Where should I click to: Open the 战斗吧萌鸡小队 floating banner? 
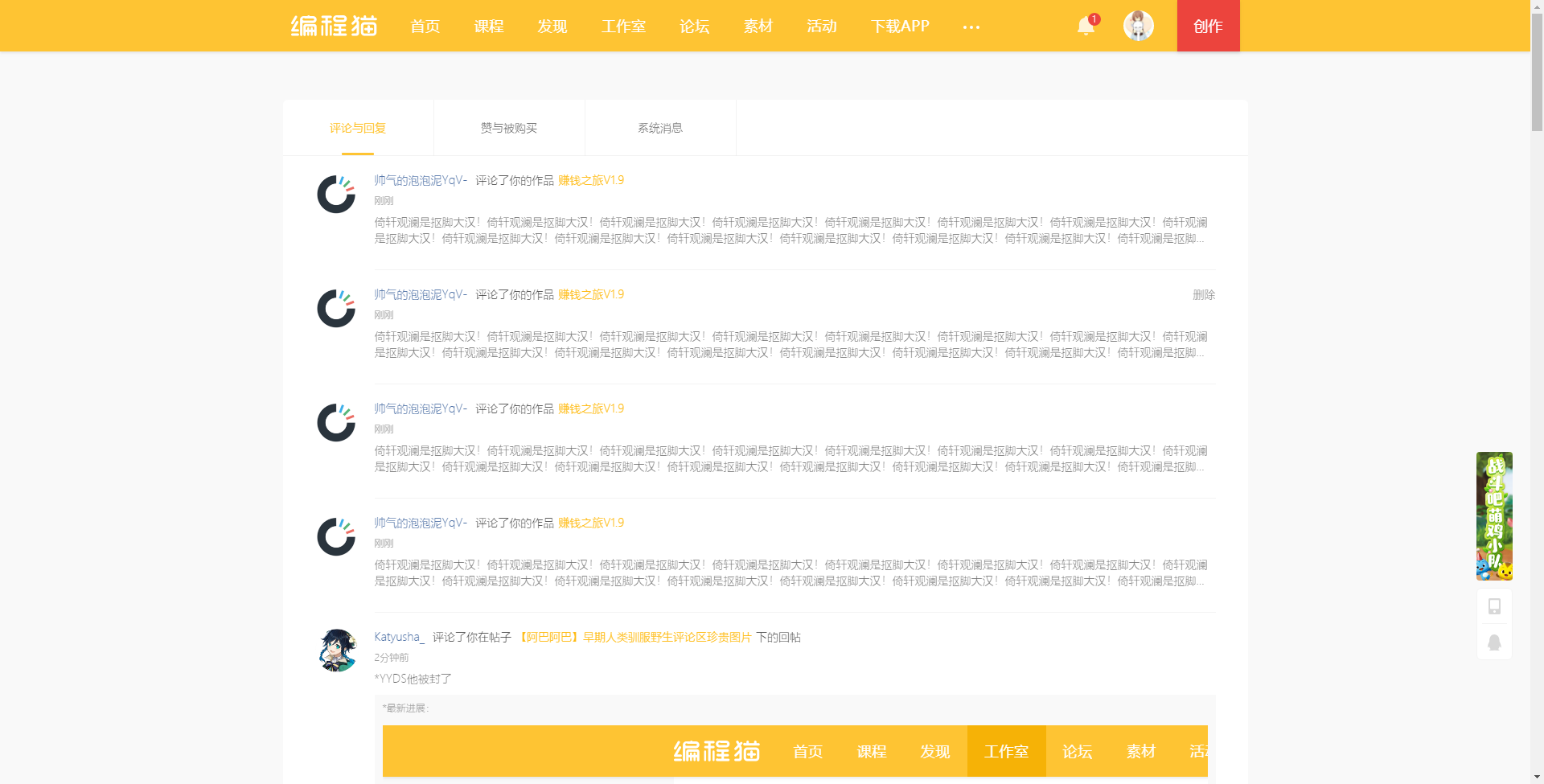1494,516
